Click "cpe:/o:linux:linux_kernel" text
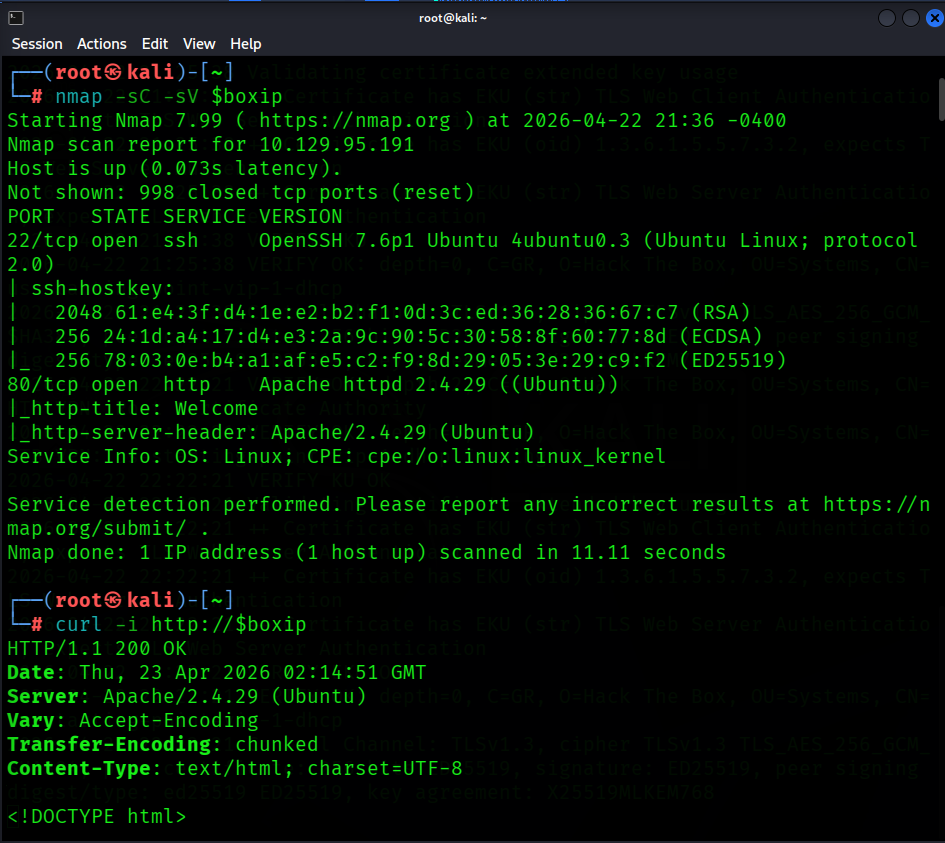 point(516,457)
